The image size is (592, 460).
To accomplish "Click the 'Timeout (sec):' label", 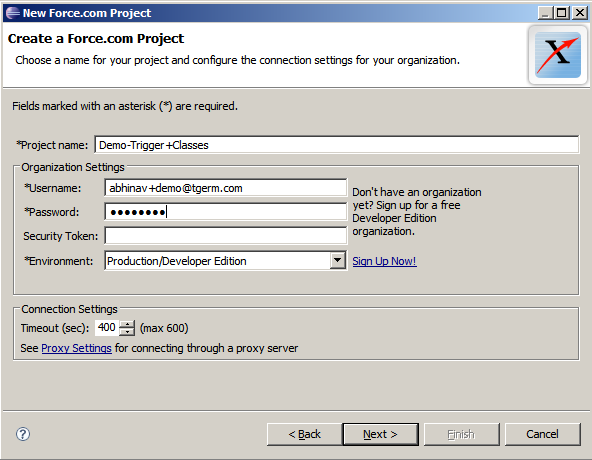I will 55,328.
